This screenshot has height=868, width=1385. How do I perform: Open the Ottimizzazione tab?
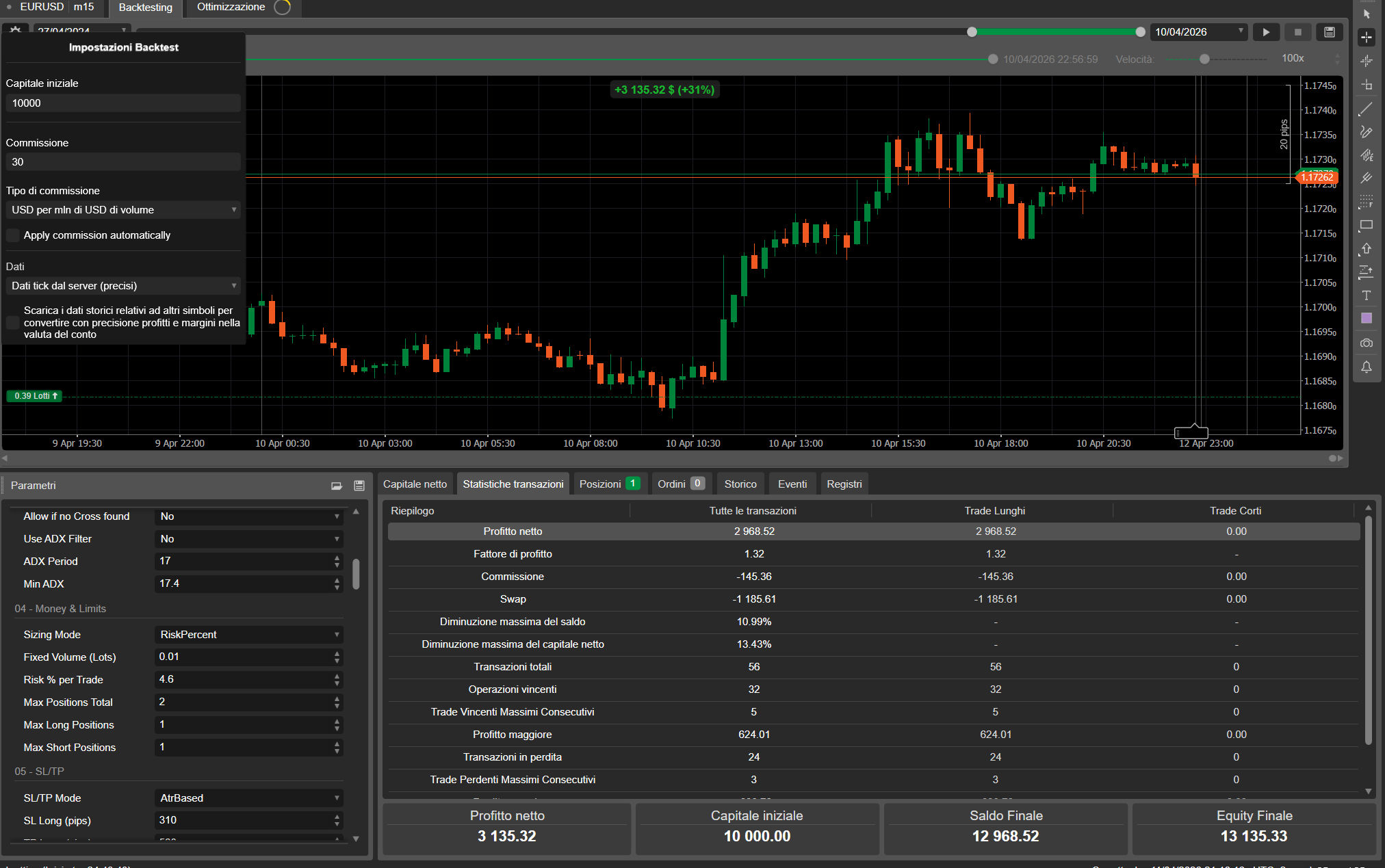230,8
